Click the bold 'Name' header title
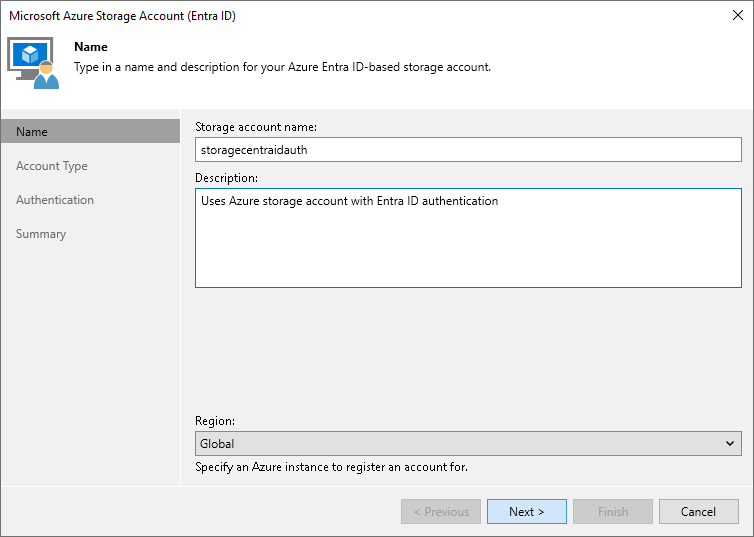This screenshot has width=754, height=537. pos(91,47)
